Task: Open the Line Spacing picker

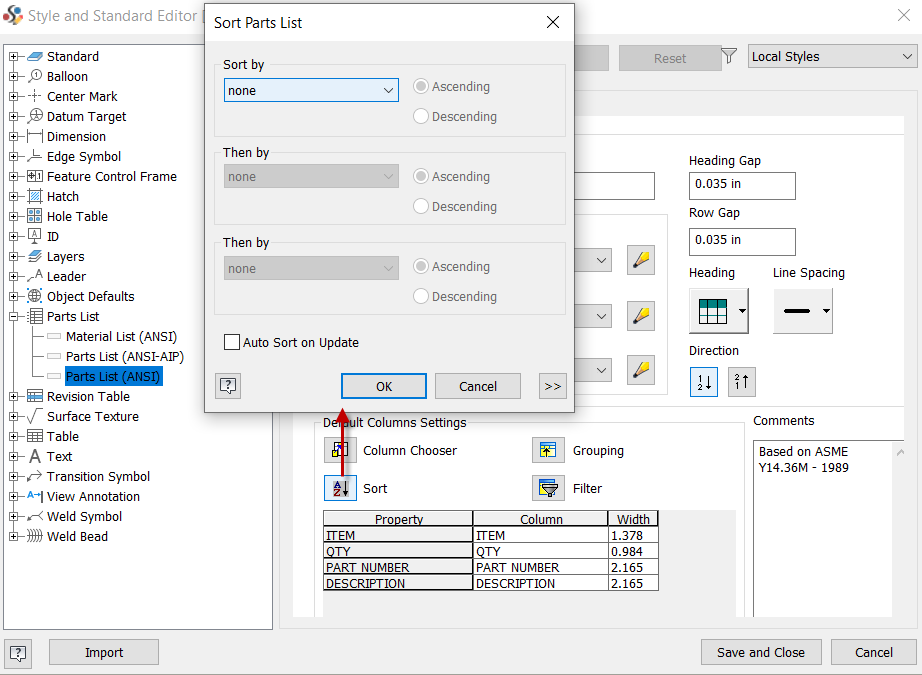Action: [x=803, y=311]
